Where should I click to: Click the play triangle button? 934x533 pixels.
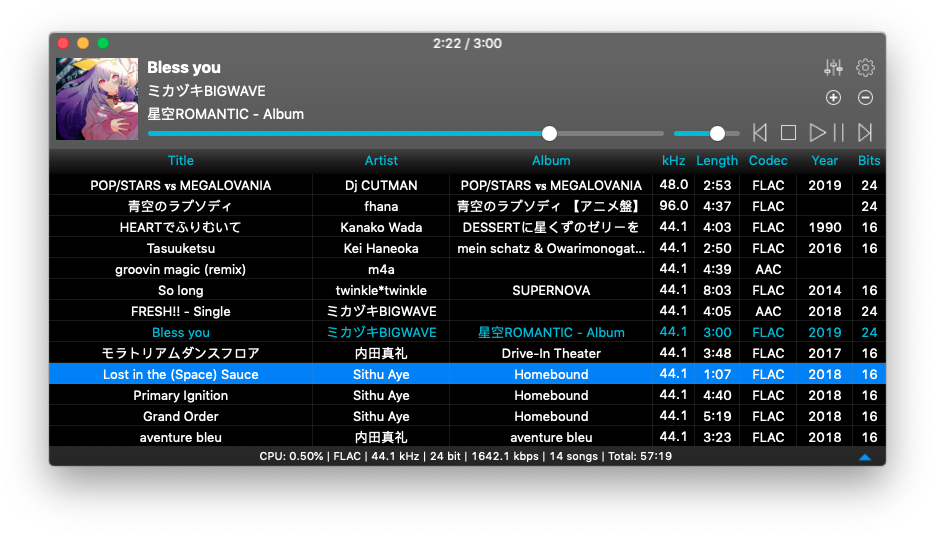[x=817, y=133]
